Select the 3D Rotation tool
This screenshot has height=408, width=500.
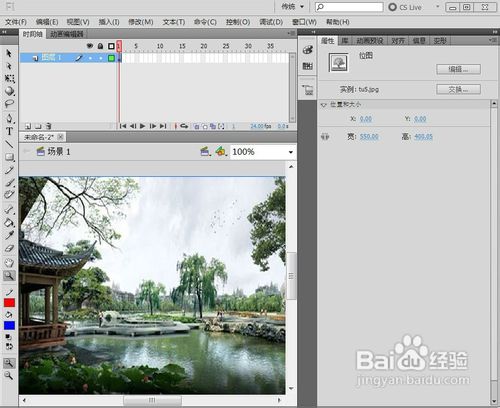[x=9, y=91]
